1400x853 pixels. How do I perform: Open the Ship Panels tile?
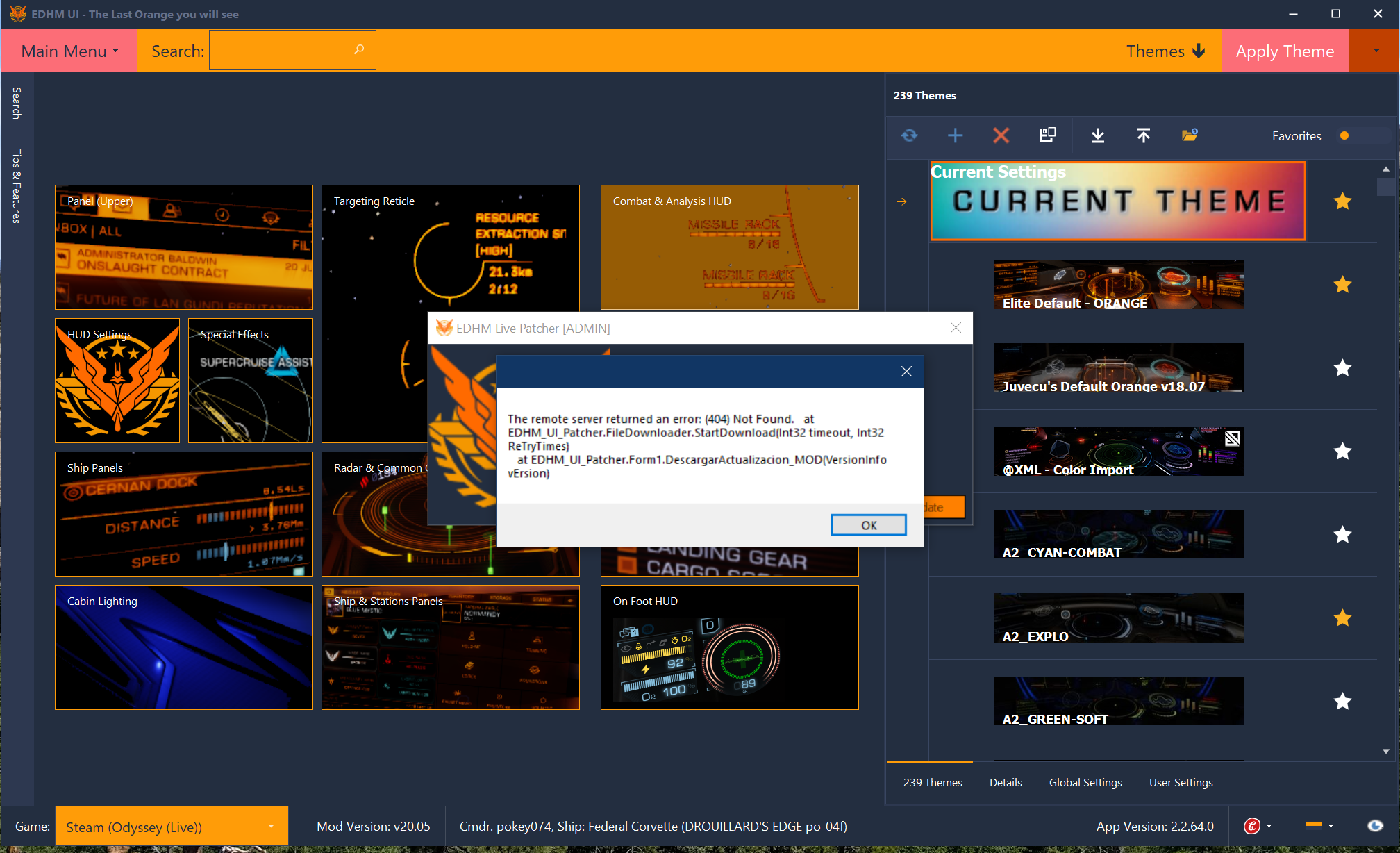[184, 514]
